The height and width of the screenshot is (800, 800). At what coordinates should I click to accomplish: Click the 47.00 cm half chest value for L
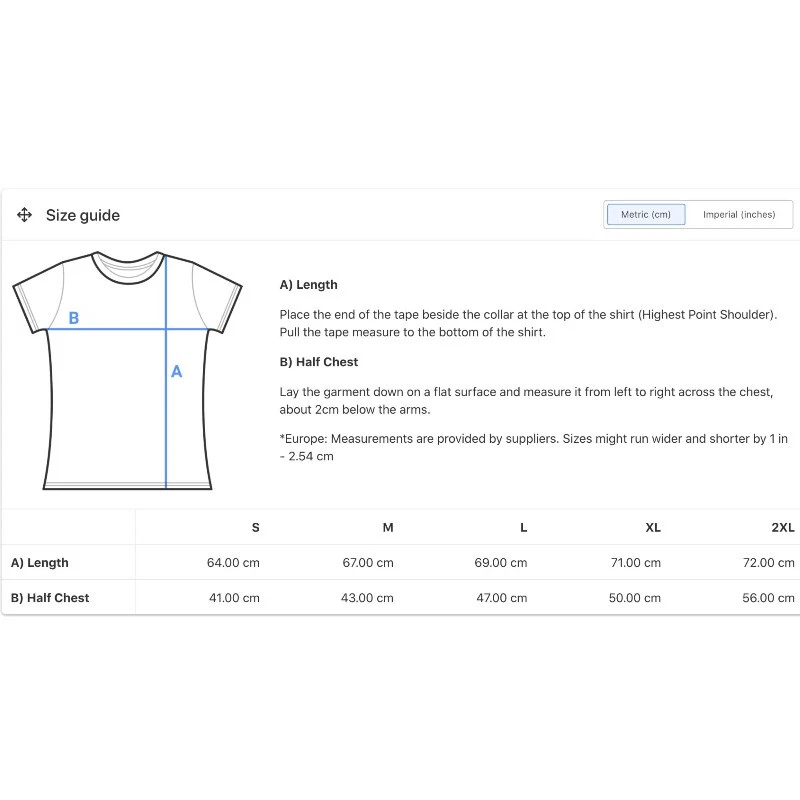coord(500,597)
